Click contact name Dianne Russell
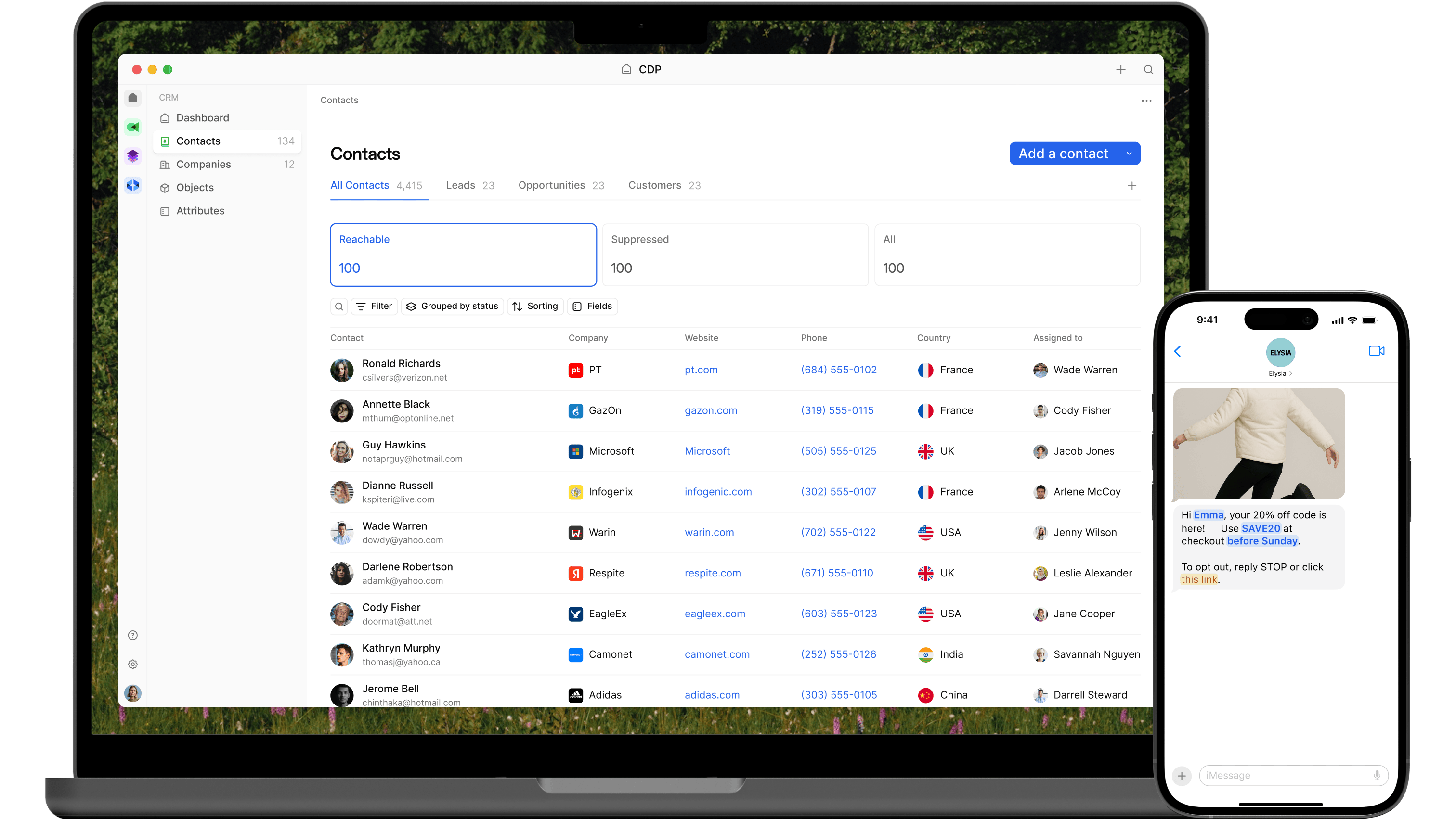 tap(397, 485)
